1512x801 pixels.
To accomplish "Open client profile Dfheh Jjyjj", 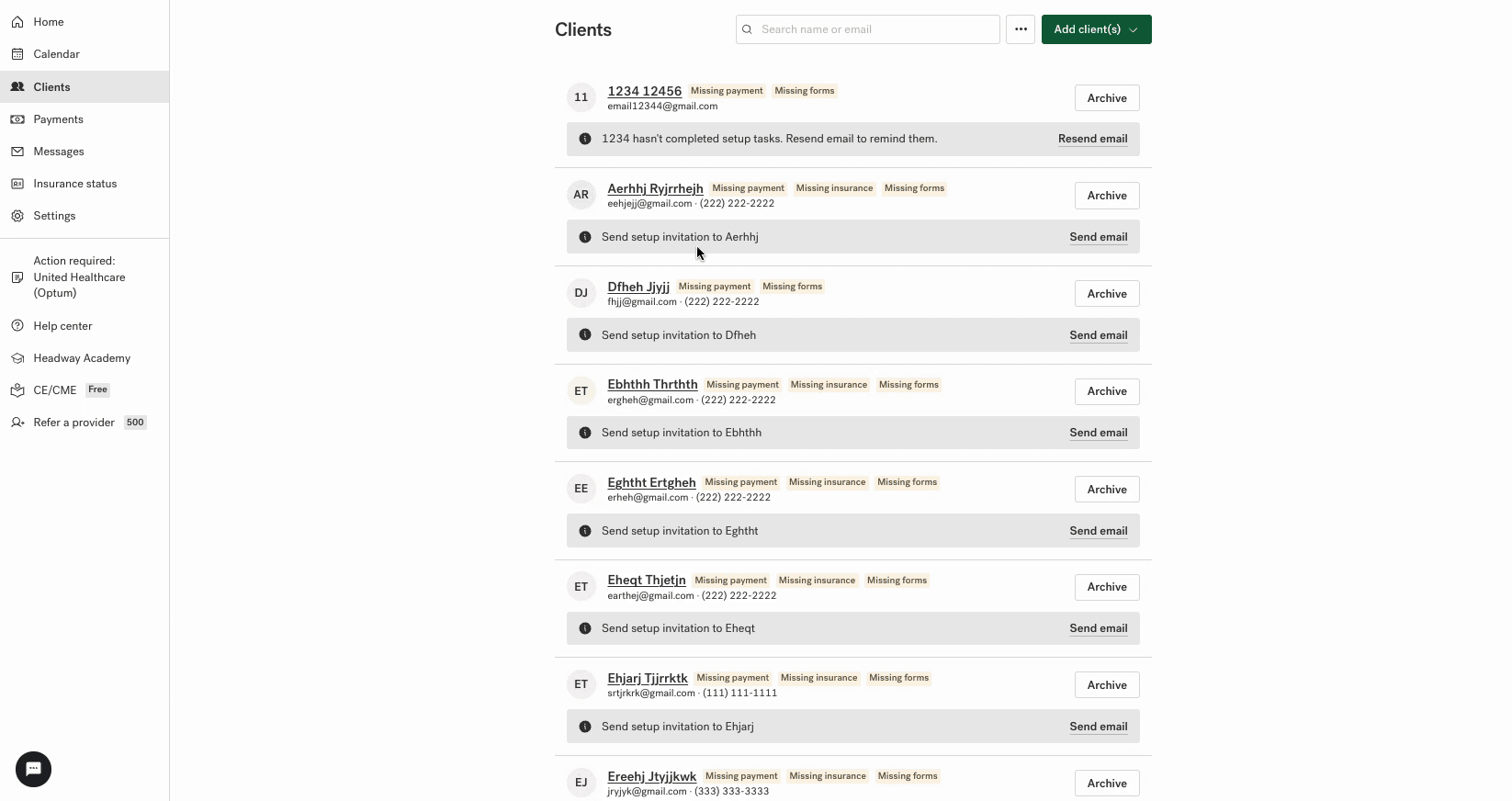I will click(x=638, y=287).
